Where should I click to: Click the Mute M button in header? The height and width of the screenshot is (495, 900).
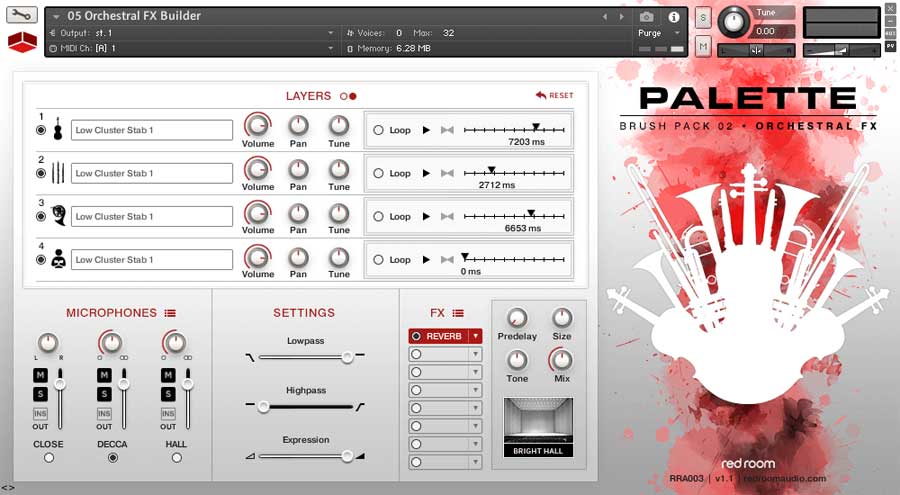click(703, 46)
